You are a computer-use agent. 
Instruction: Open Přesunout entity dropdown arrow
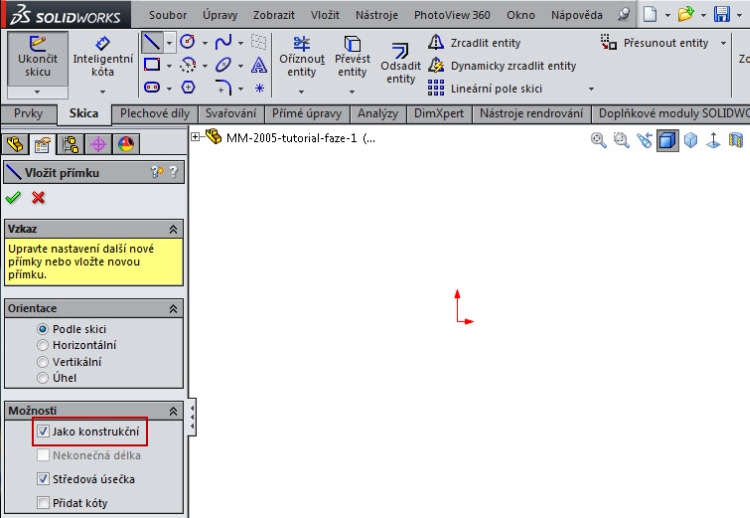pos(723,43)
